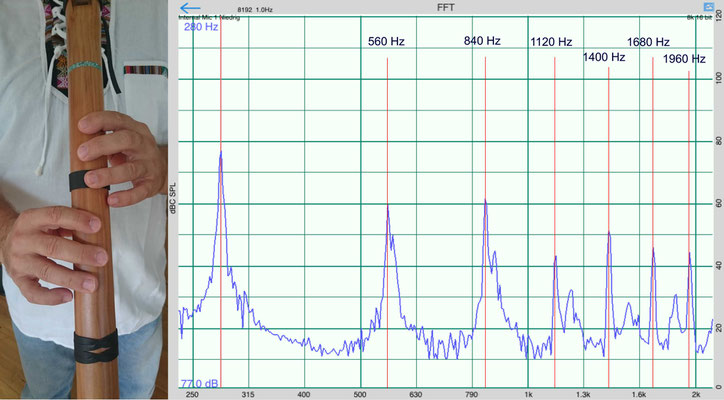Image resolution: width=724 pixels, height=400 pixels.
Task: Click the '8k 16 bit' sample info text
Action: coord(700,18)
